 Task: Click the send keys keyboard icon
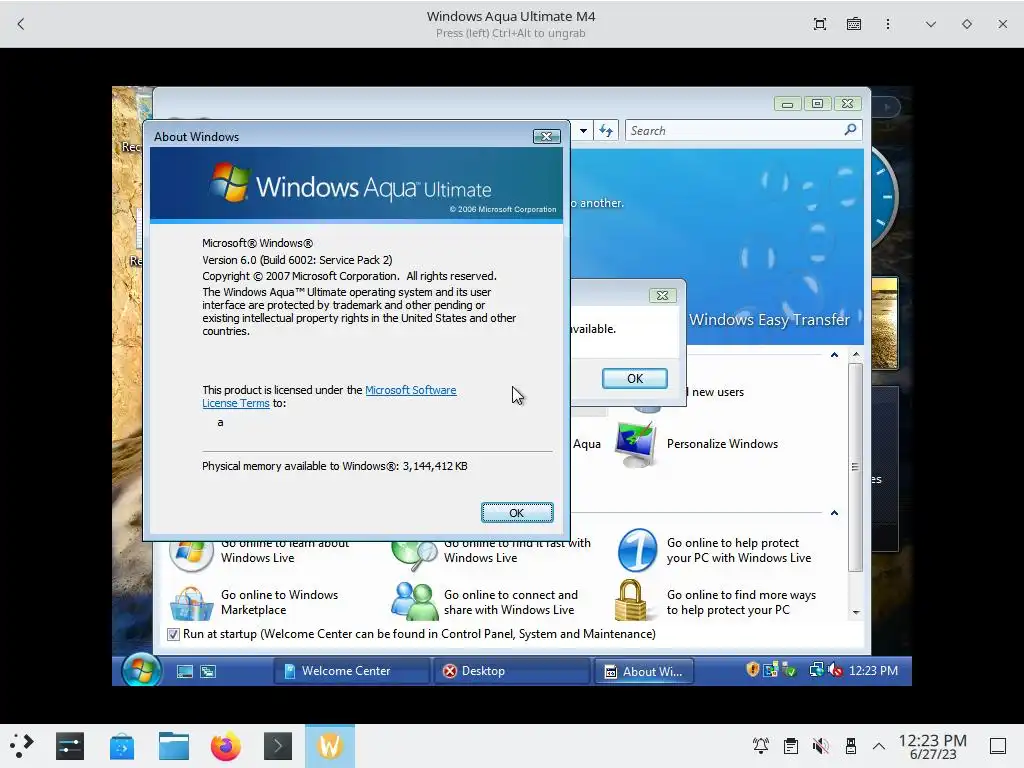854,24
